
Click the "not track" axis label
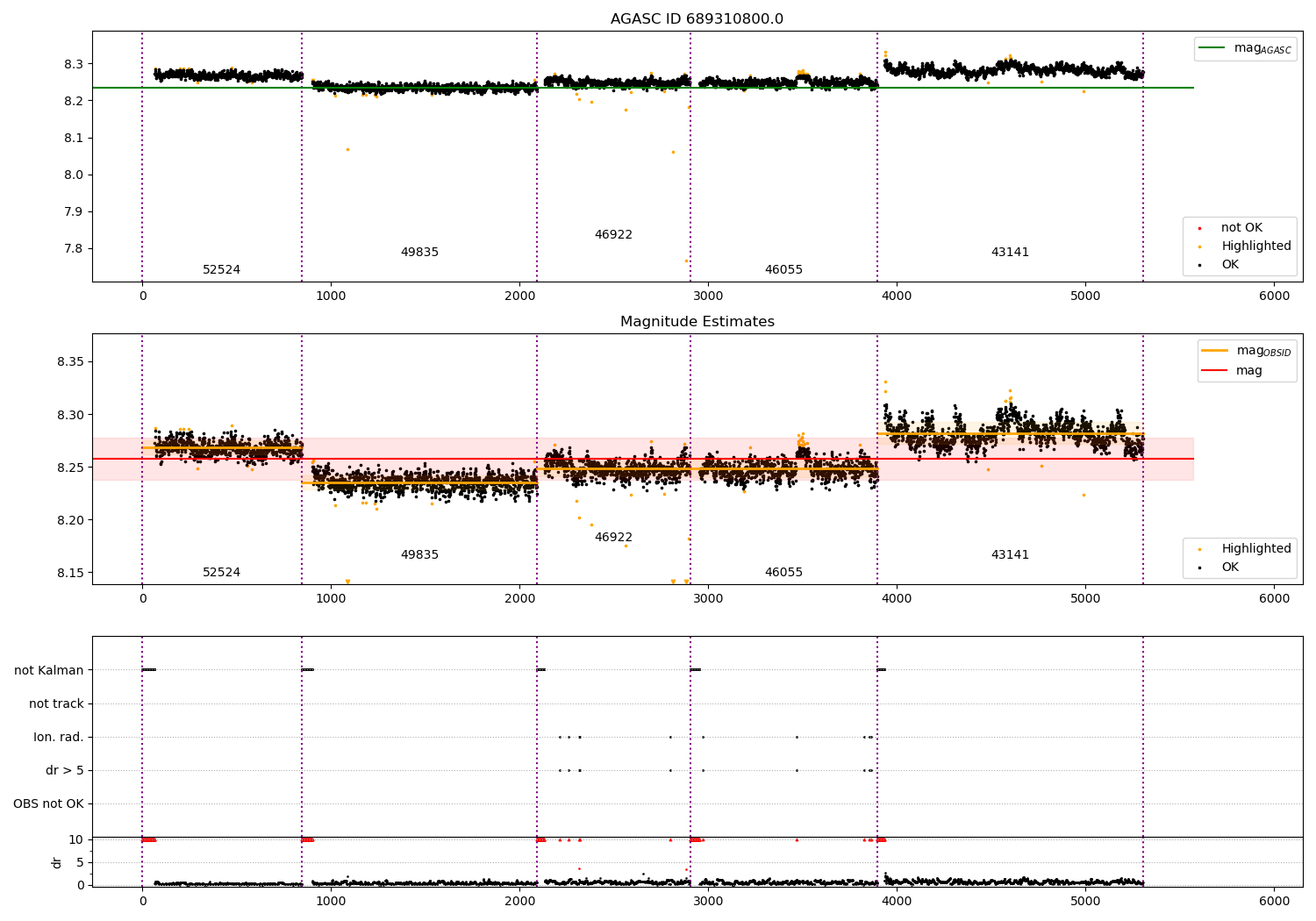[56, 703]
